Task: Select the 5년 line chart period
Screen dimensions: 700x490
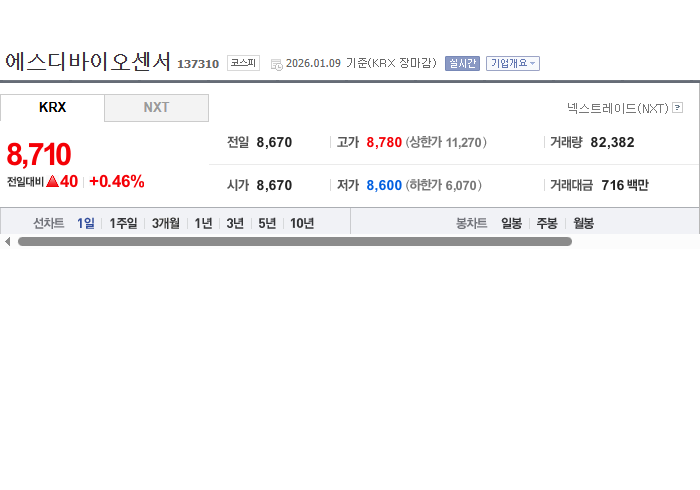Action: pos(267,223)
